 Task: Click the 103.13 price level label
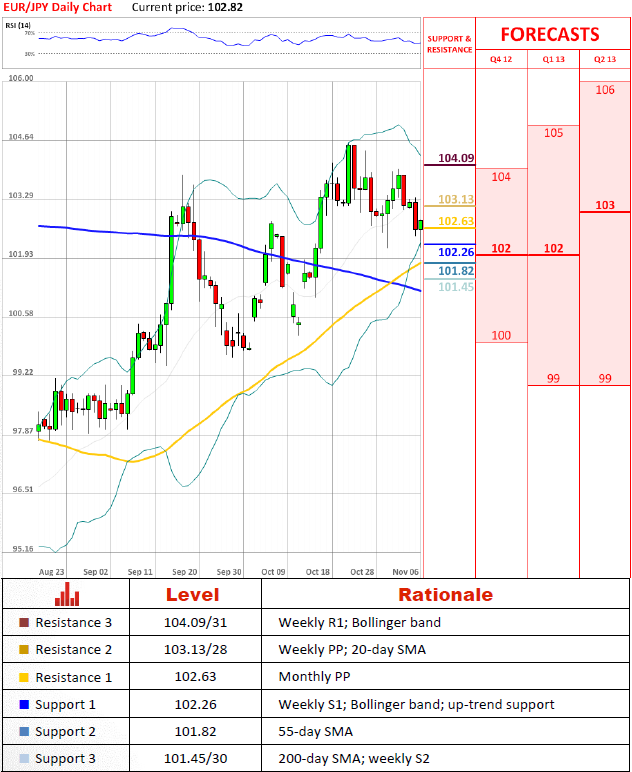(x=456, y=200)
